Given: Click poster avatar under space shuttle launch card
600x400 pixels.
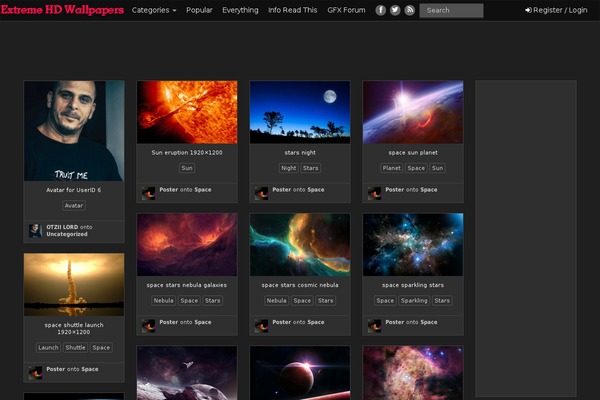Looking at the screenshot, I should coord(36,373).
